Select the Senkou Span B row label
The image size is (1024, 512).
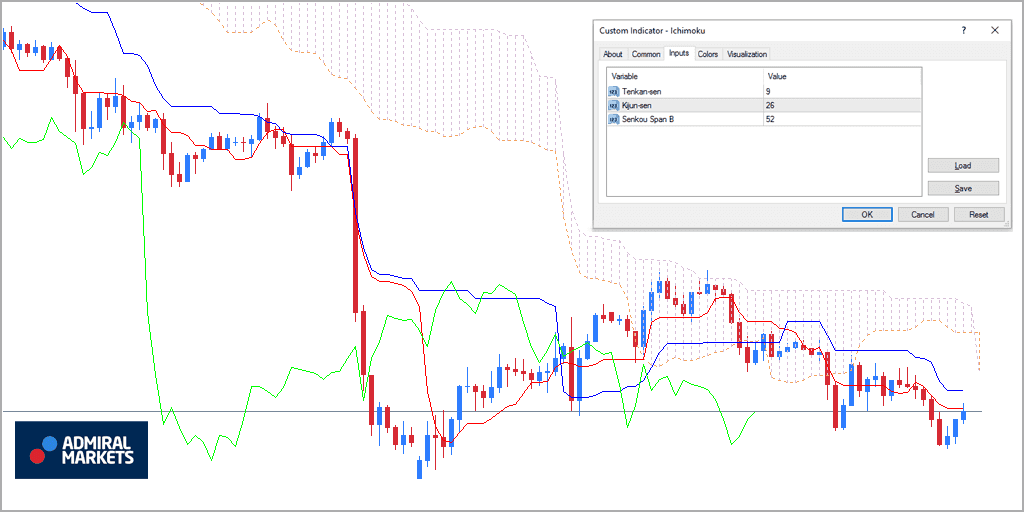[x=648, y=119]
